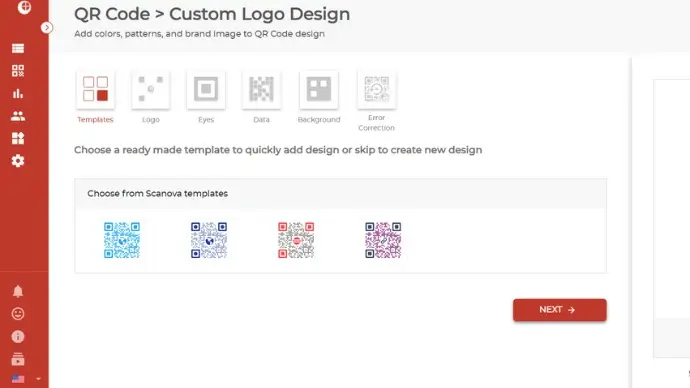This screenshot has width=690, height=388.
Task: Open the settings gear in the sidebar
Action: (x=18, y=161)
